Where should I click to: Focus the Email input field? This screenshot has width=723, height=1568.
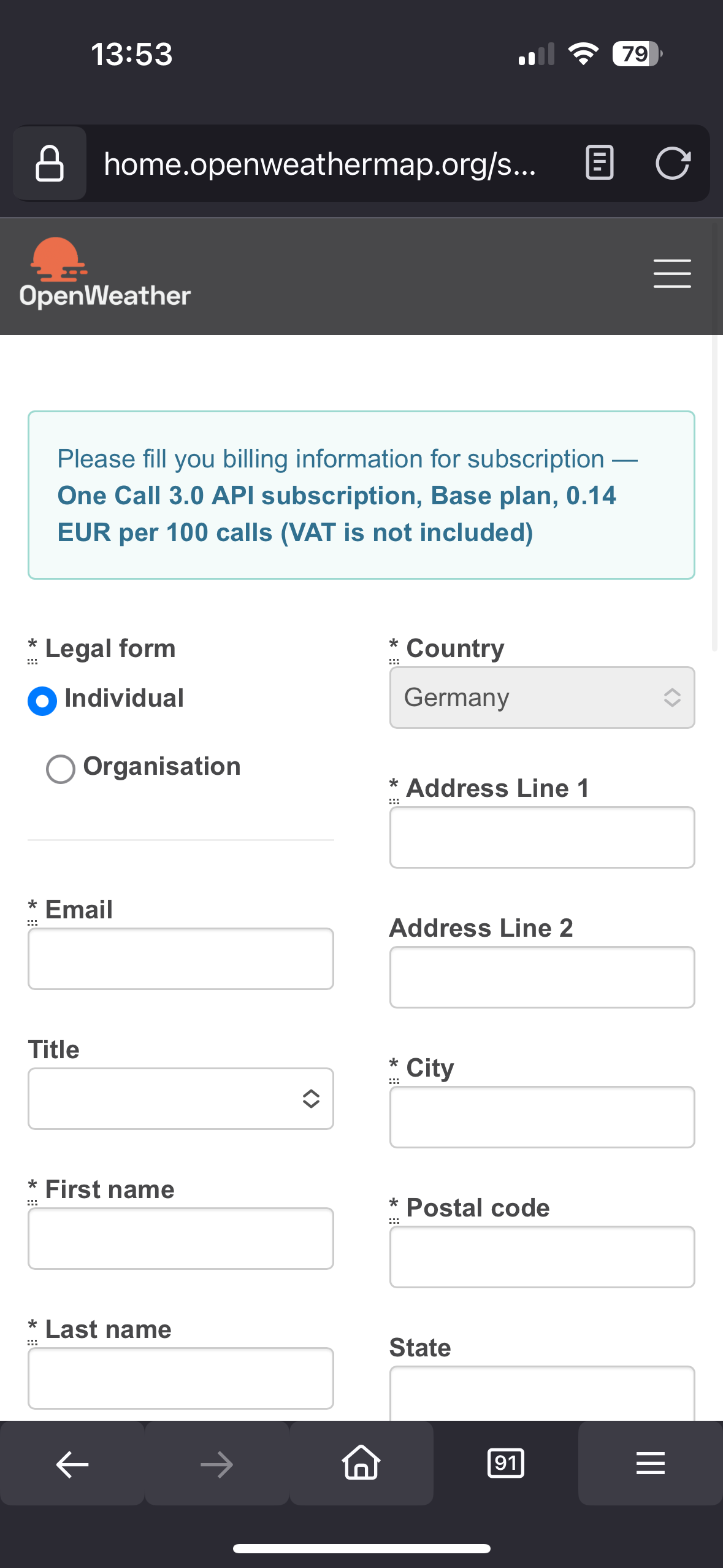click(x=180, y=959)
